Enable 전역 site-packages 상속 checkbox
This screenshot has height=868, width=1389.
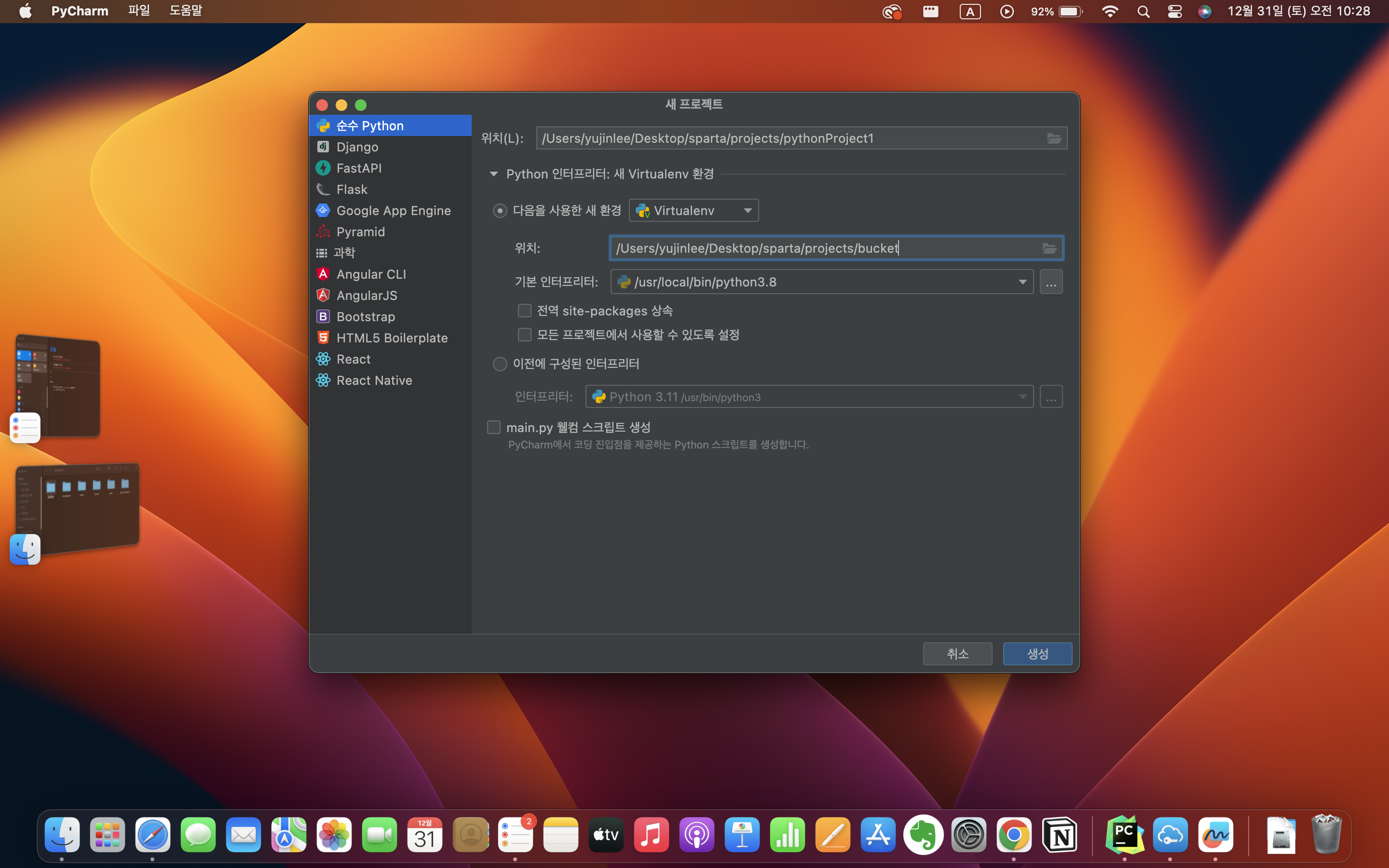[x=525, y=311]
